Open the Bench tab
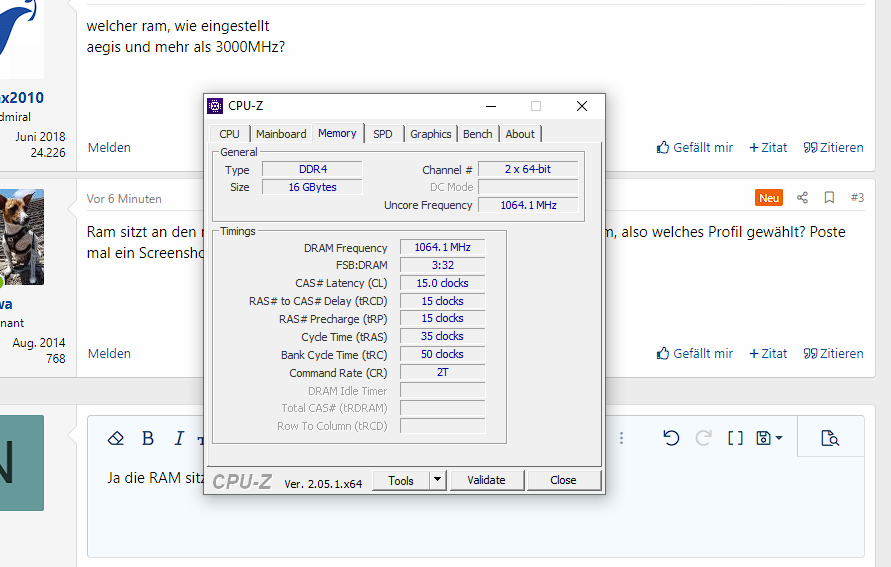This screenshot has height=567, width=891. coord(477,134)
